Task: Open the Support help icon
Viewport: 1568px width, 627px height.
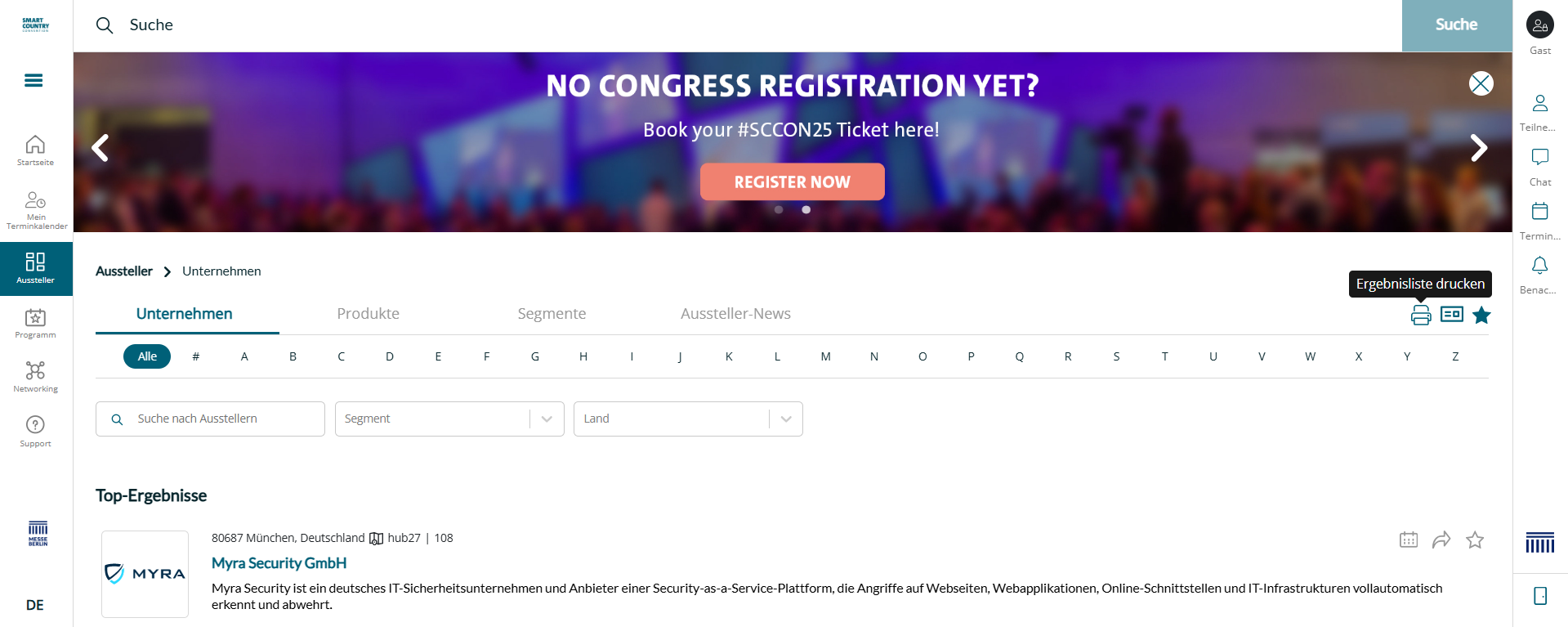Action: point(35,431)
